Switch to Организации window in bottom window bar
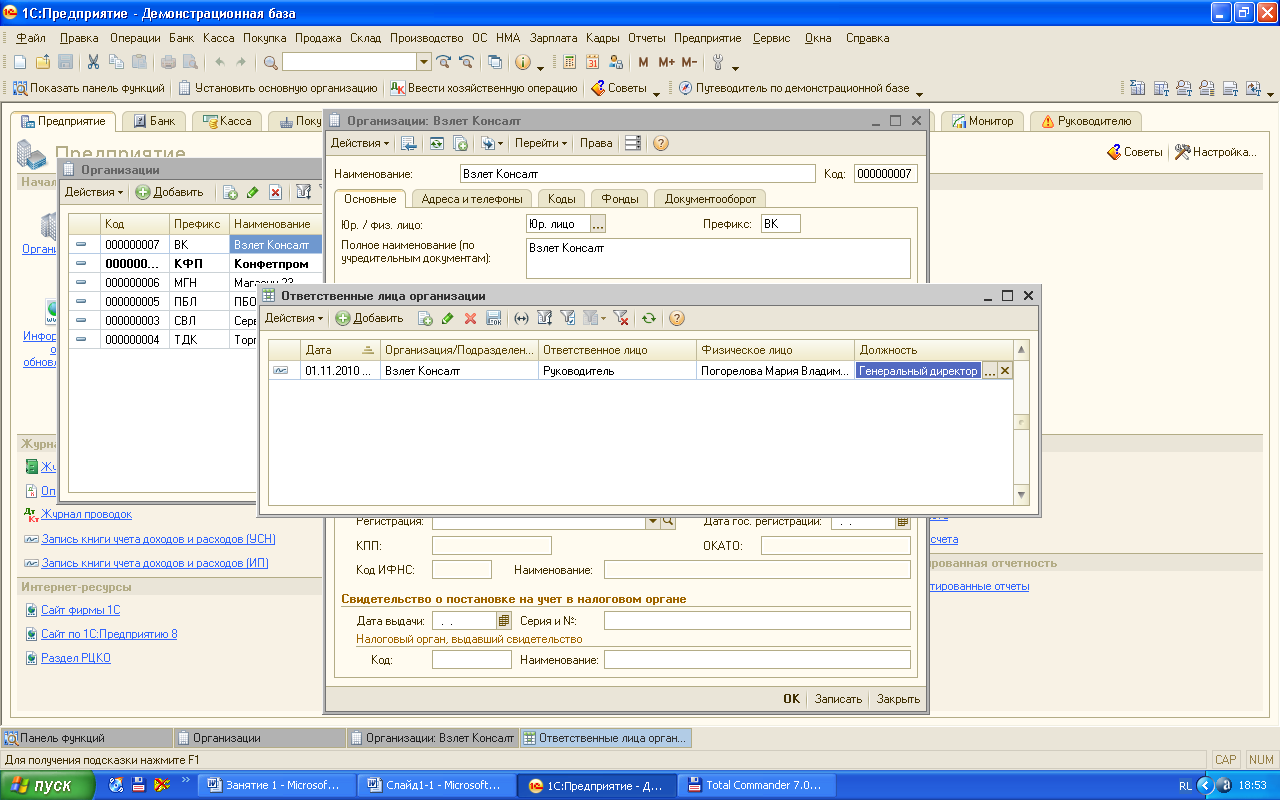1280x800 pixels. (259, 738)
